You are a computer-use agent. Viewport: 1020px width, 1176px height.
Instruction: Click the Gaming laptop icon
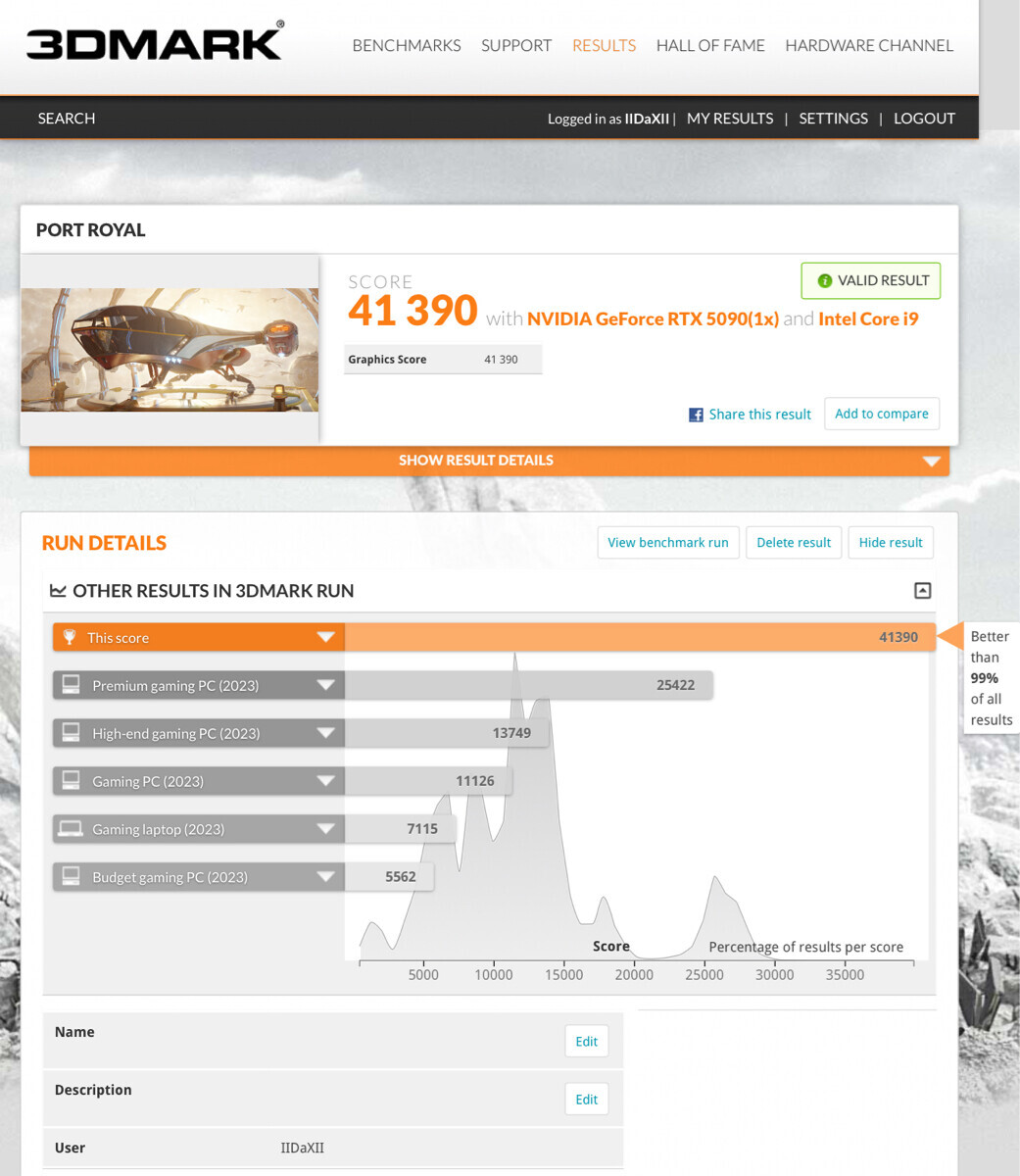pos(71,829)
